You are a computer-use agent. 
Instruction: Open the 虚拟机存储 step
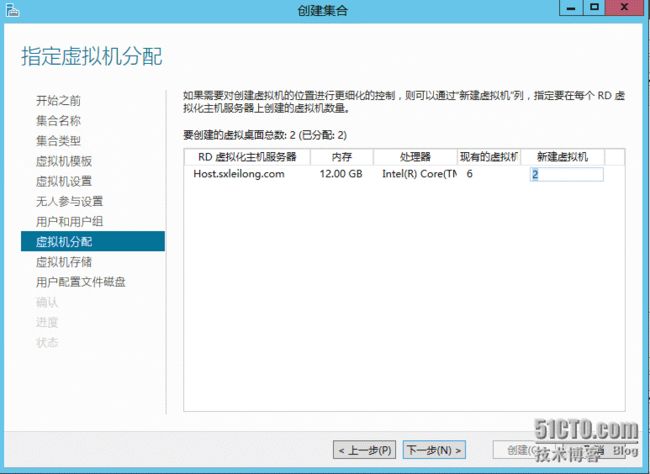pyautogui.click(x=64, y=262)
